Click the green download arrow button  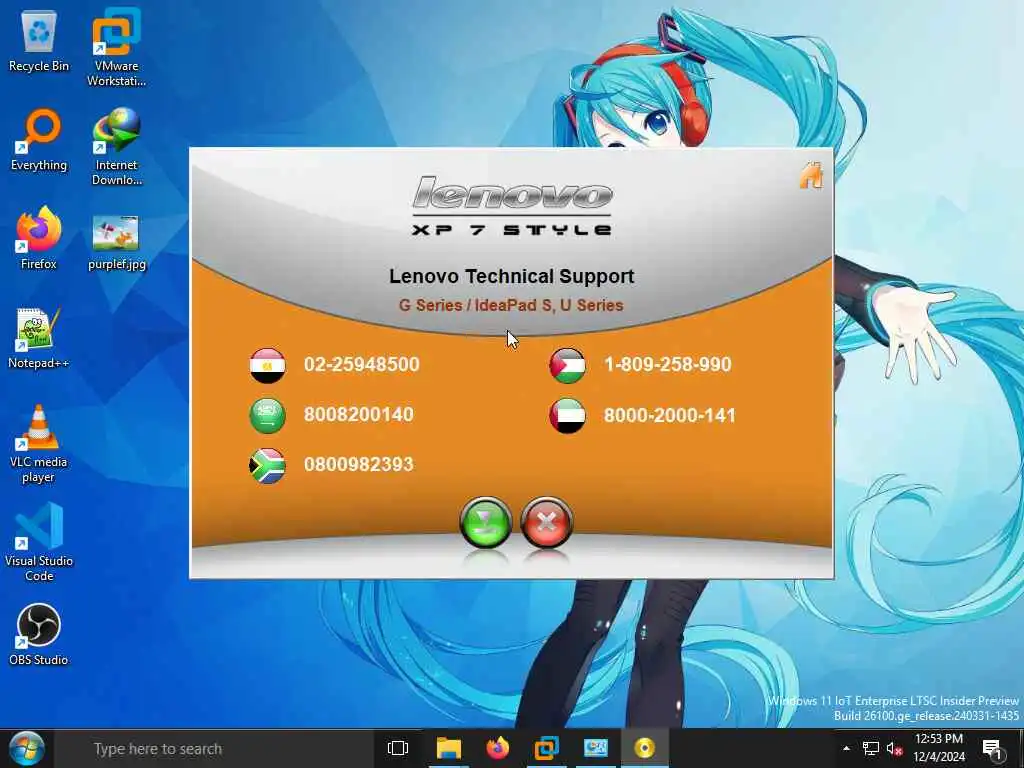(x=486, y=522)
